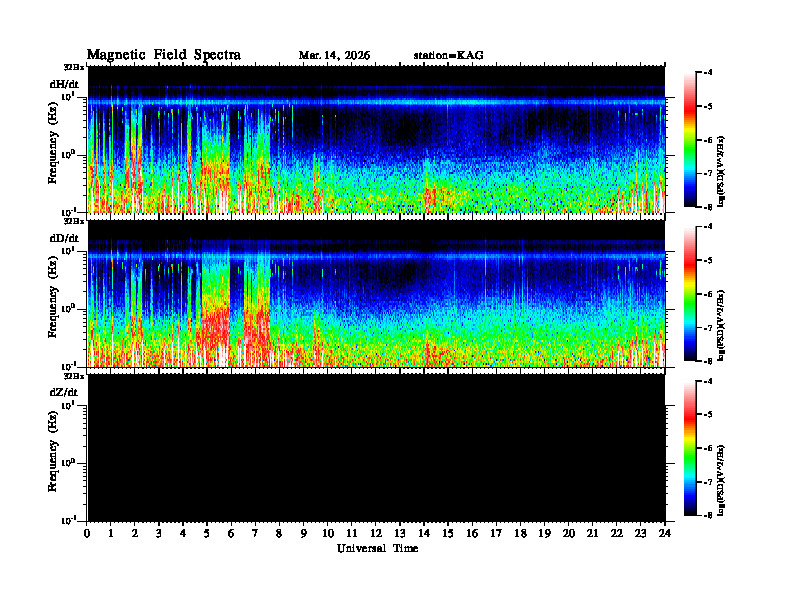
Task: Click the dZ/dt panel color scale bar
Action: [x=689, y=448]
